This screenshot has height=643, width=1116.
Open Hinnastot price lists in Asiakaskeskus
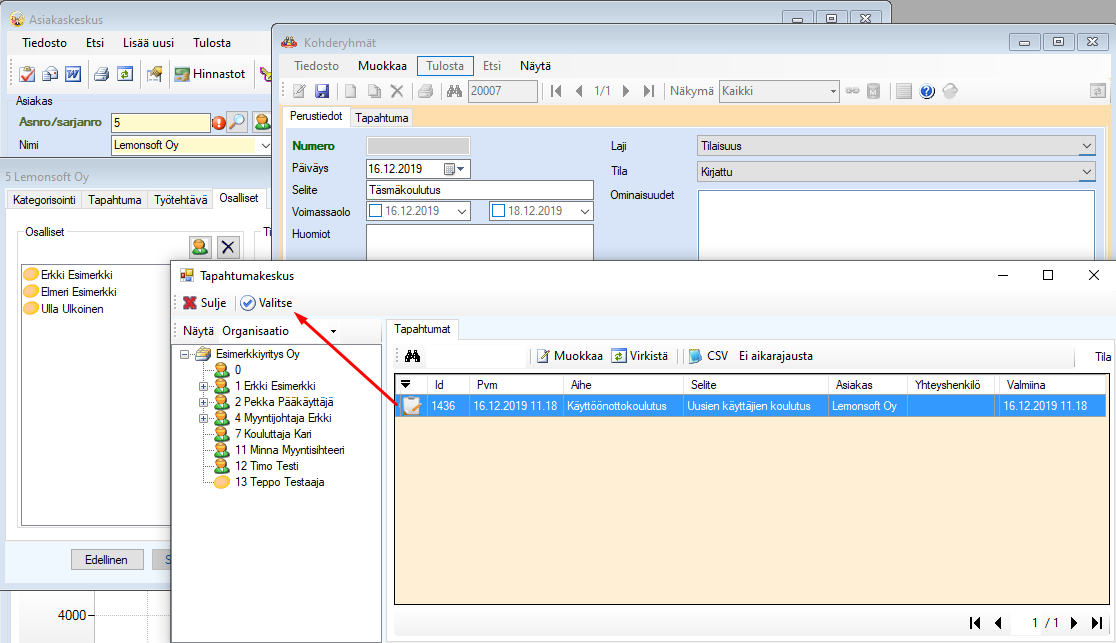click(210, 74)
